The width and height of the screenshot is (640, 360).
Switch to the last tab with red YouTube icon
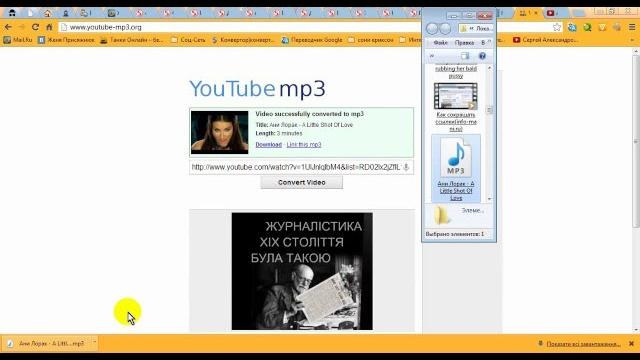tap(551, 13)
